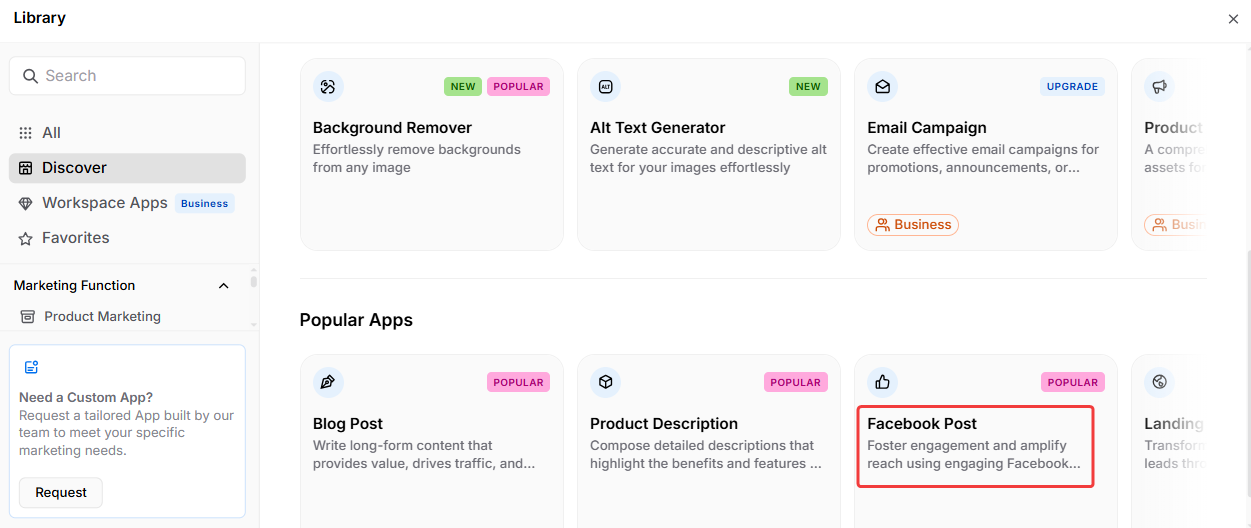The height and width of the screenshot is (528, 1251).
Task: Click the sidebar category scrollbar
Action: (x=253, y=283)
